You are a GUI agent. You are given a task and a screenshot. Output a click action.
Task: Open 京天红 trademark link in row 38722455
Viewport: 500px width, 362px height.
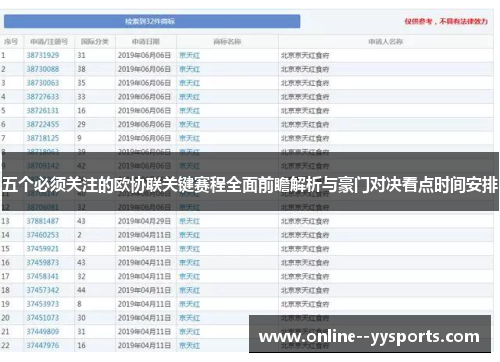pos(189,124)
